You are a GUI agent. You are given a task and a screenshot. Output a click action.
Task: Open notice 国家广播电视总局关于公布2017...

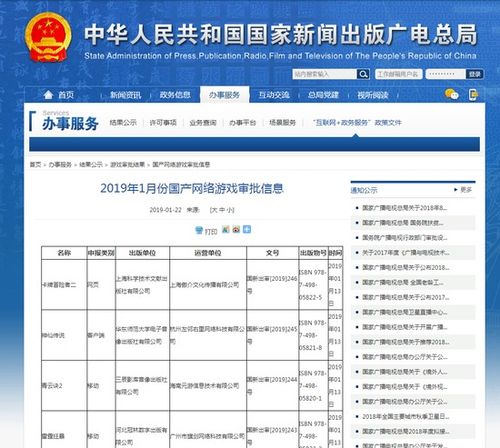point(406,297)
